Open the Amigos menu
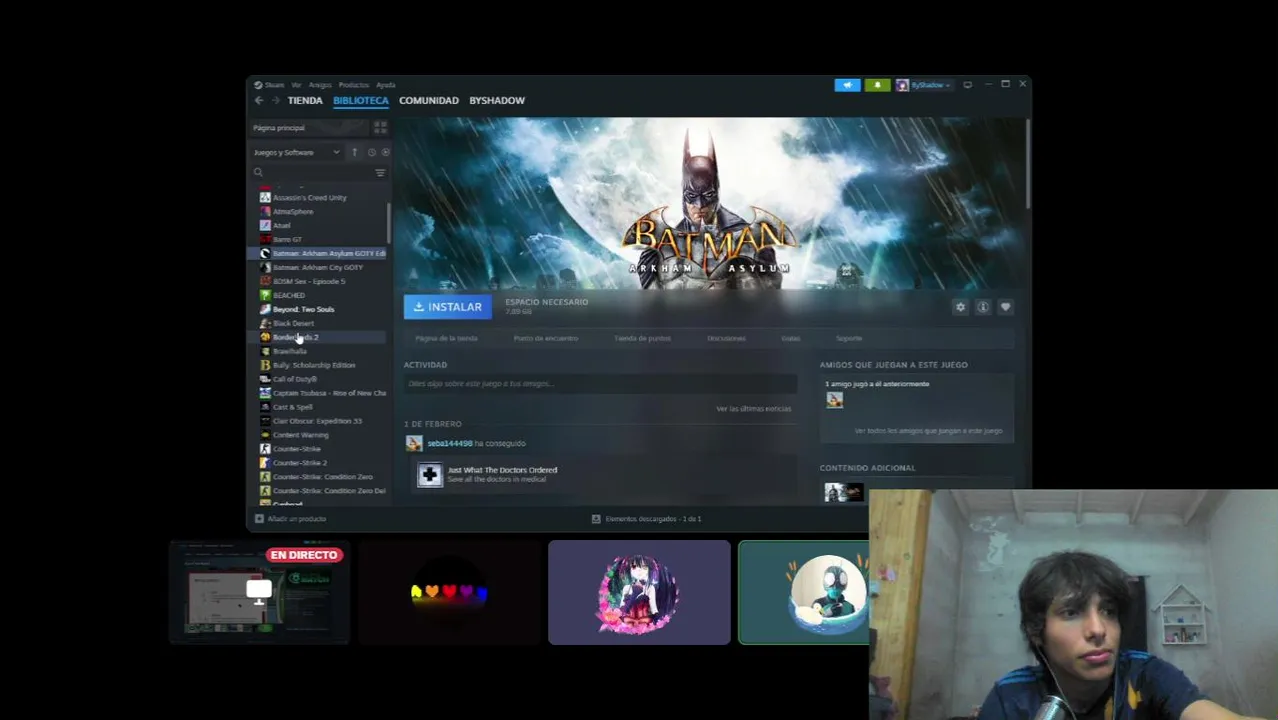Viewport: 1278px width, 720px height. [x=320, y=85]
